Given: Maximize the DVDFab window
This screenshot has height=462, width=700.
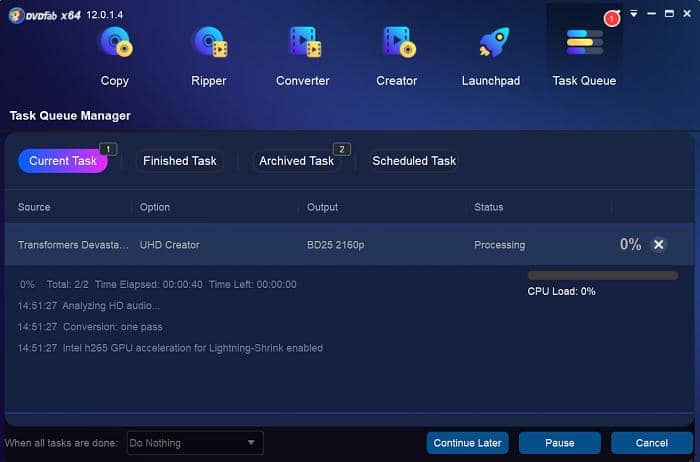Looking at the screenshot, I should [669, 14].
